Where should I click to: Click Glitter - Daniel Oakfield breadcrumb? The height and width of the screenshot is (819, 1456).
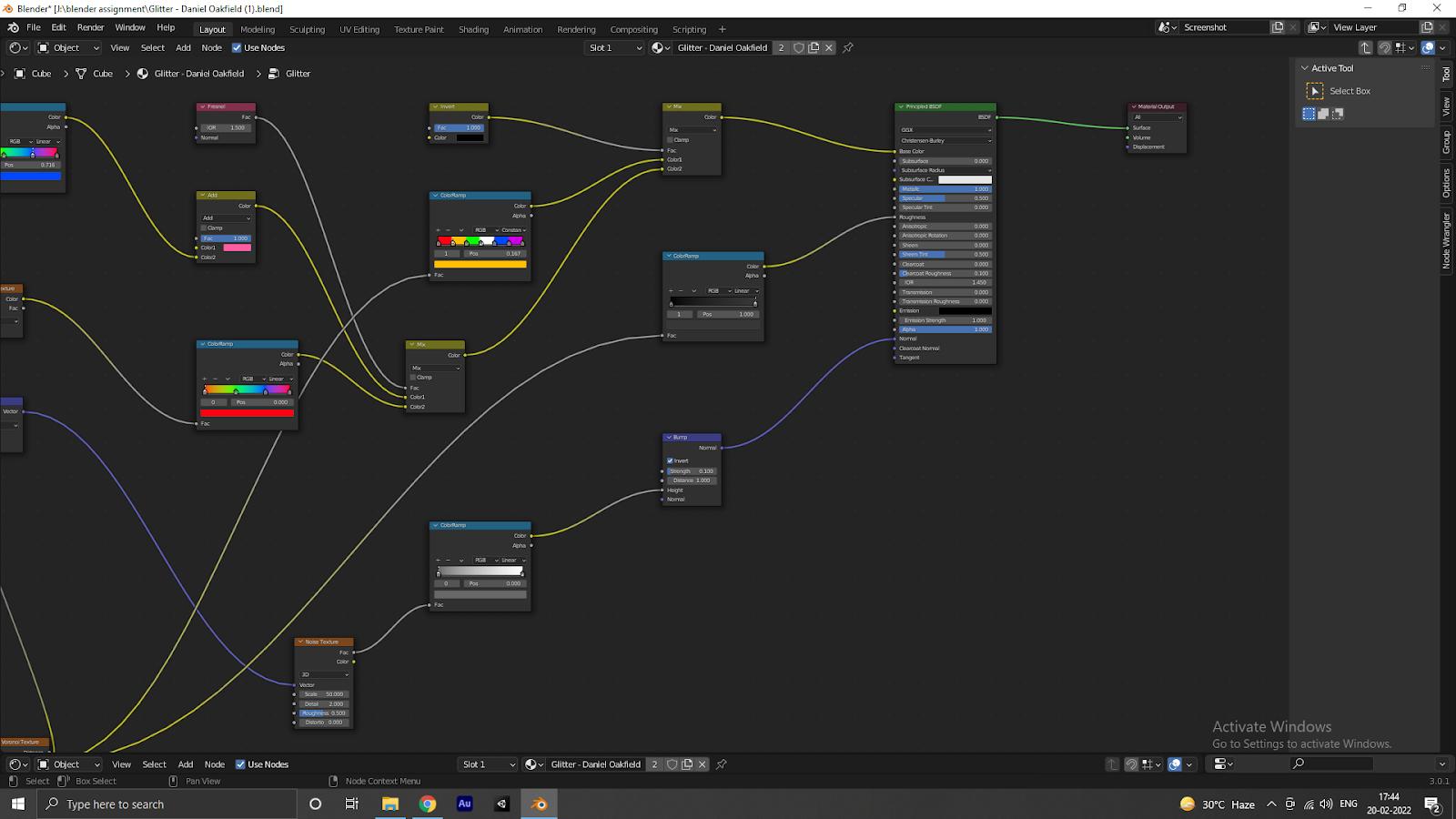pos(198,74)
